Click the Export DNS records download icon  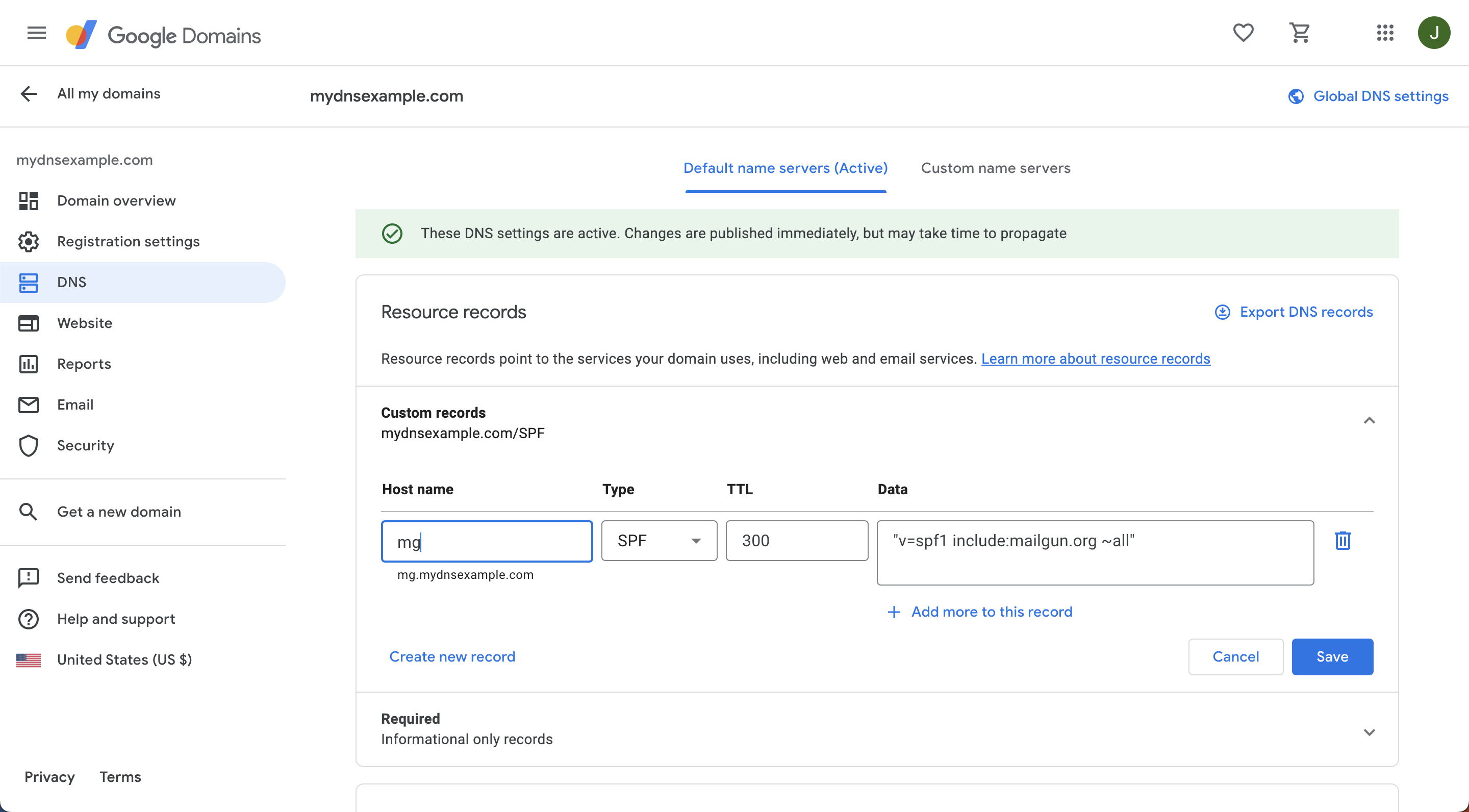tap(1222, 312)
